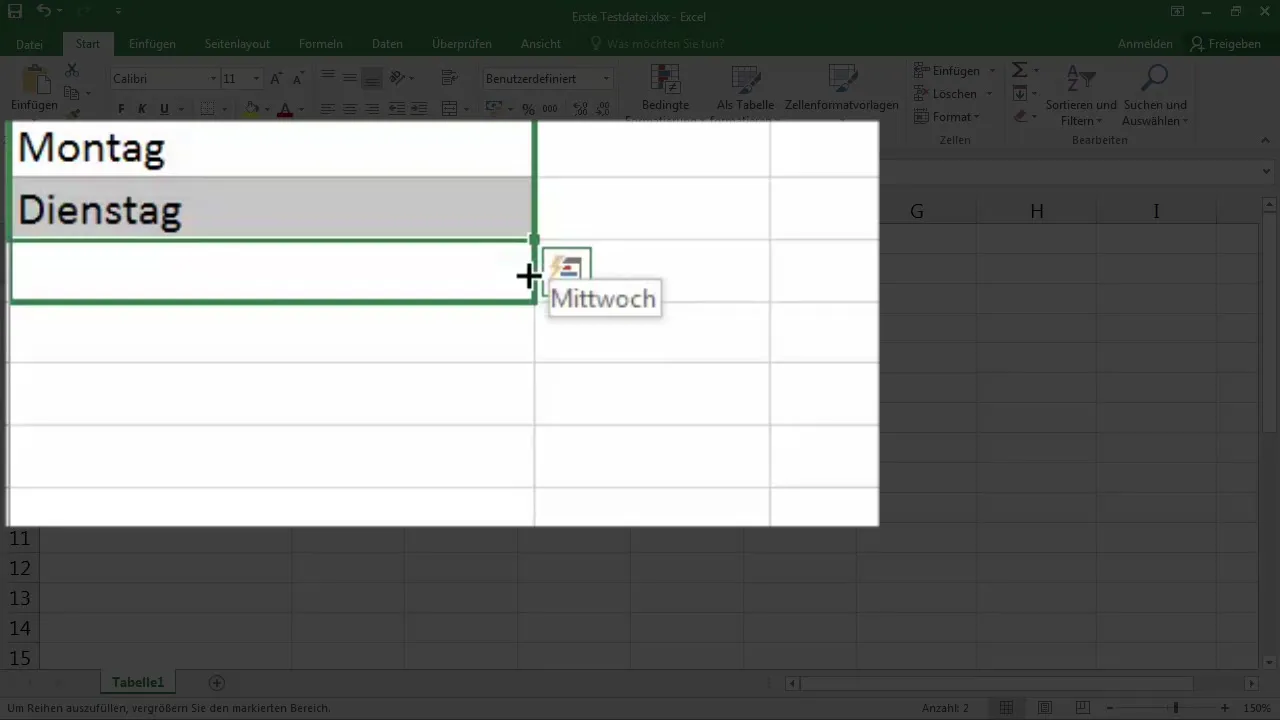
Task: Undo the last action
Action: coord(44,12)
